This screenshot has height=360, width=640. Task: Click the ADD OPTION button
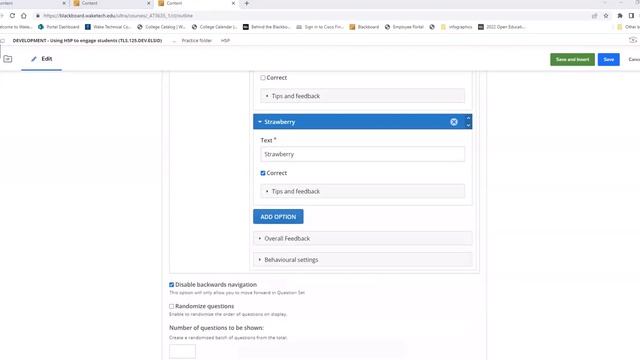coord(278,217)
